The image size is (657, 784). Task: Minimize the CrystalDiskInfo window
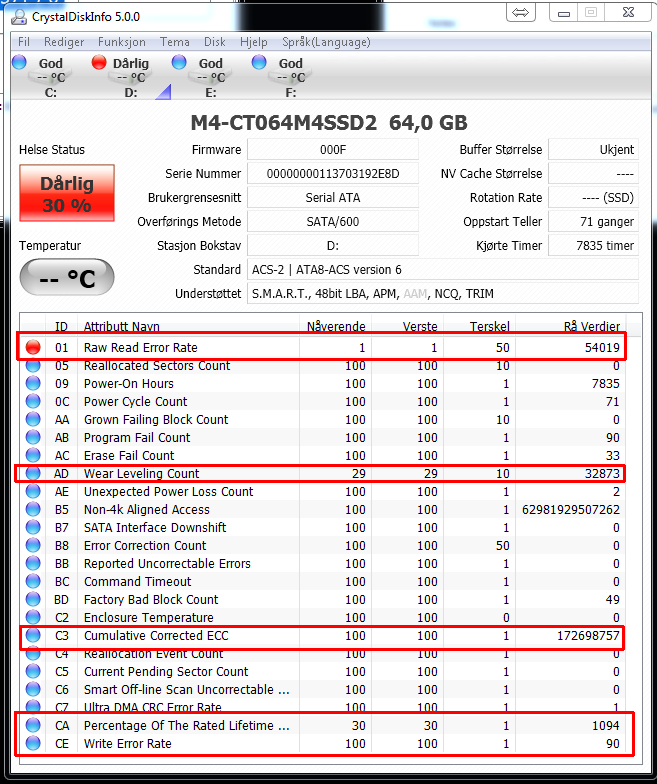pyautogui.click(x=564, y=12)
